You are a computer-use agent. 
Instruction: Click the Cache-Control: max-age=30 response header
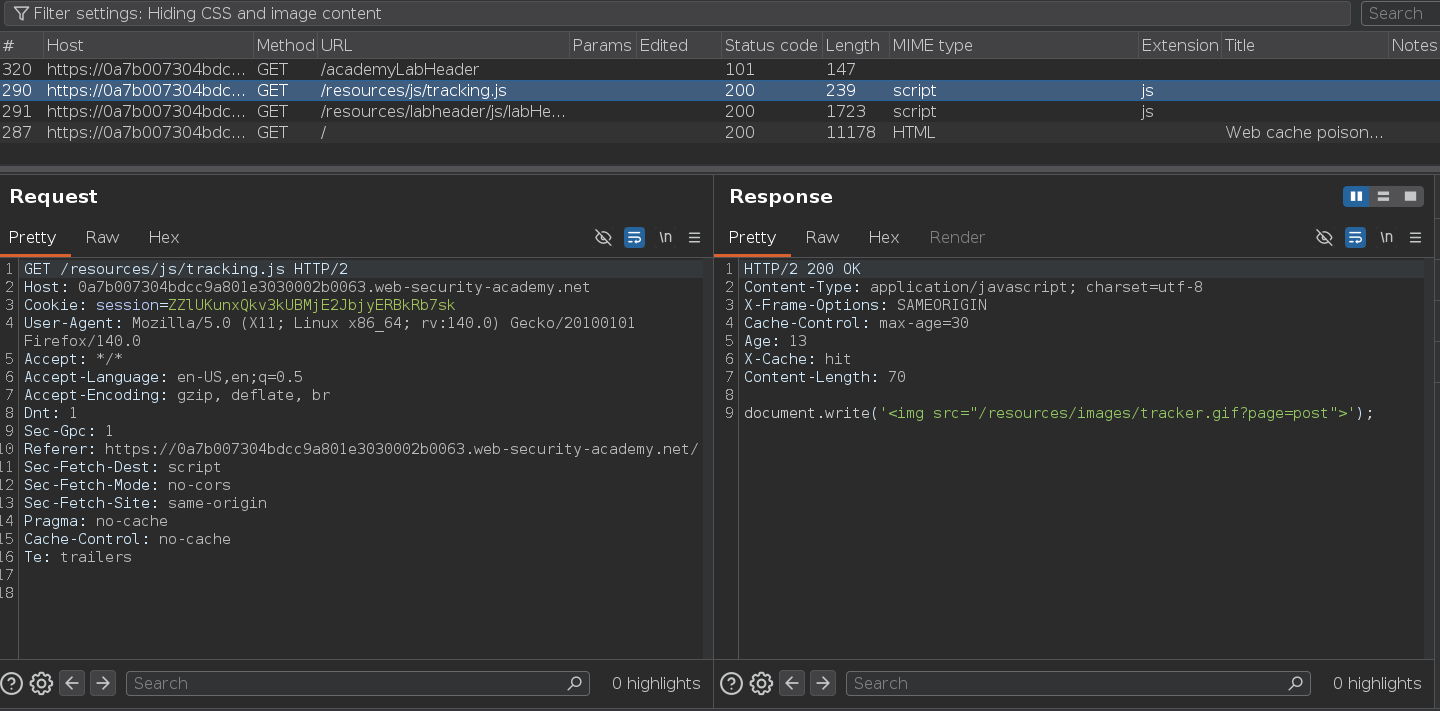pos(856,323)
